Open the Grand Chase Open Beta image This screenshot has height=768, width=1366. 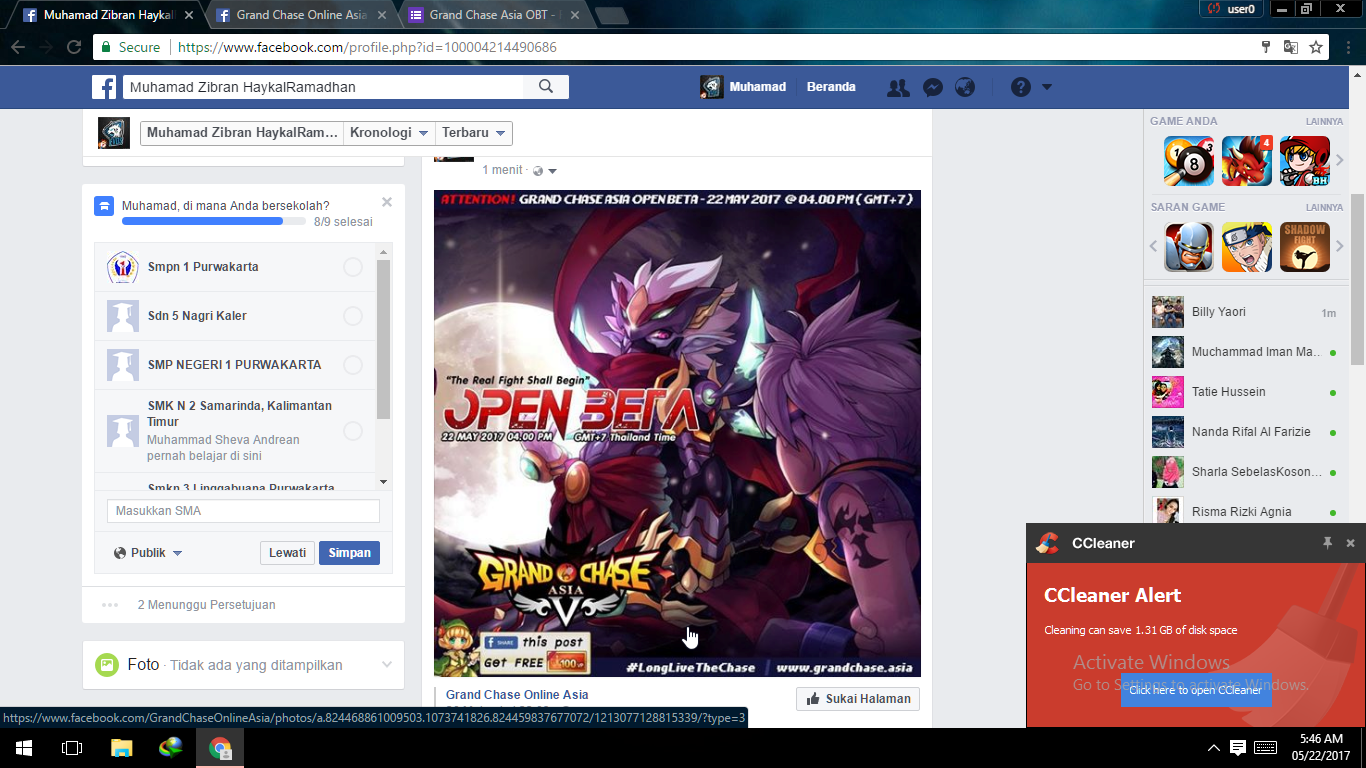(677, 433)
